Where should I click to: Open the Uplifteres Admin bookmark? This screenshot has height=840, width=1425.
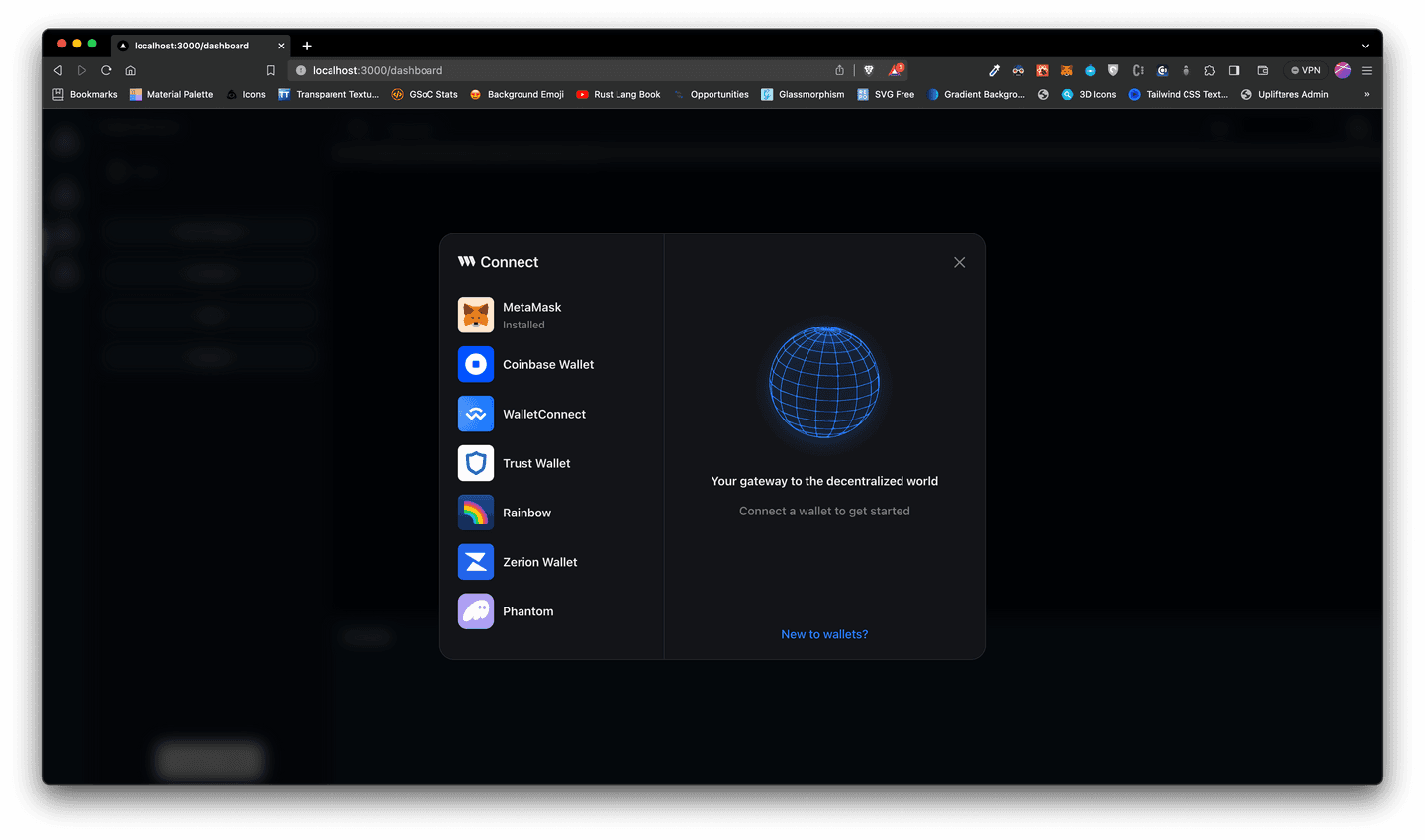1284,94
